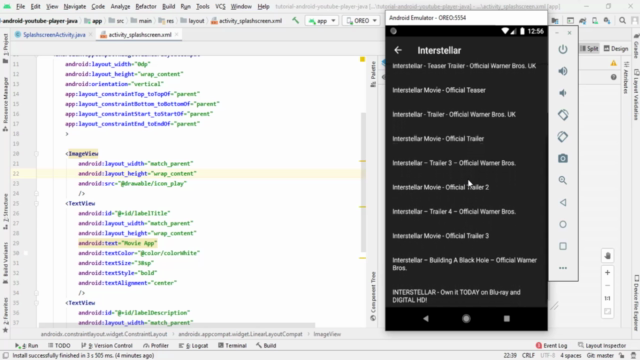
Task: Click the ImageView breadcrumb below the editor
Action: [327, 334]
